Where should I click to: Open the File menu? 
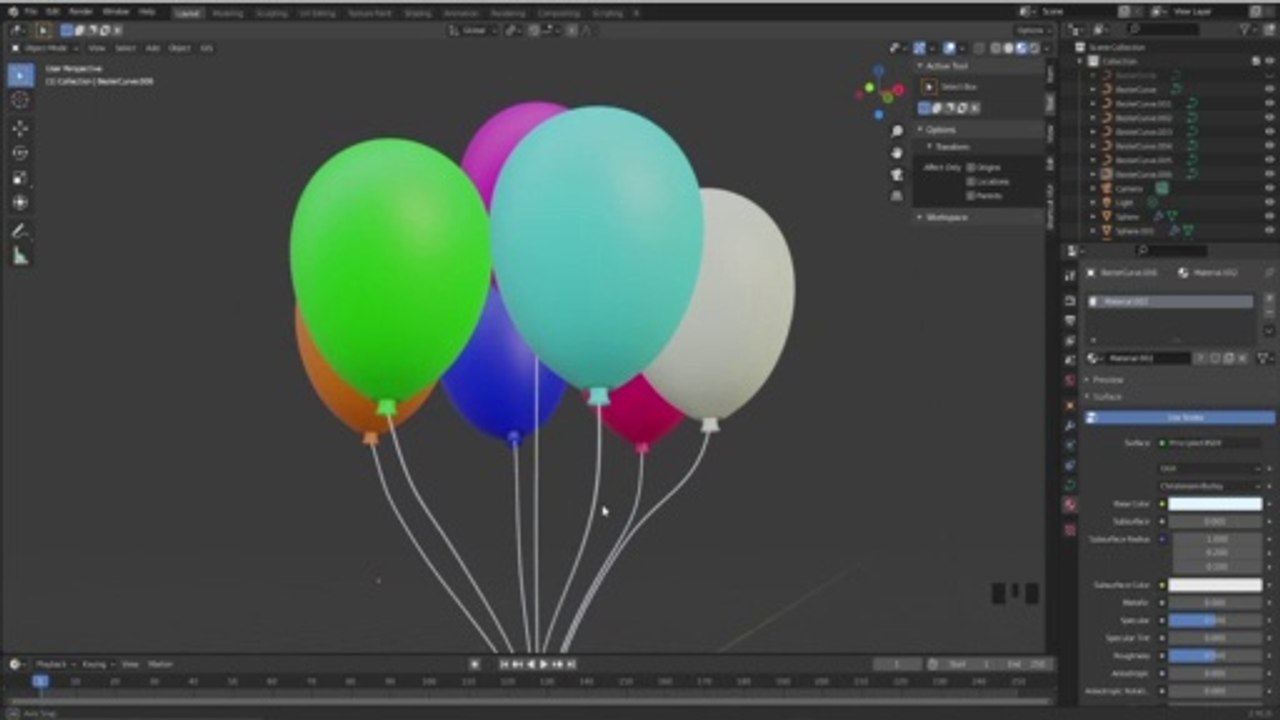30,12
